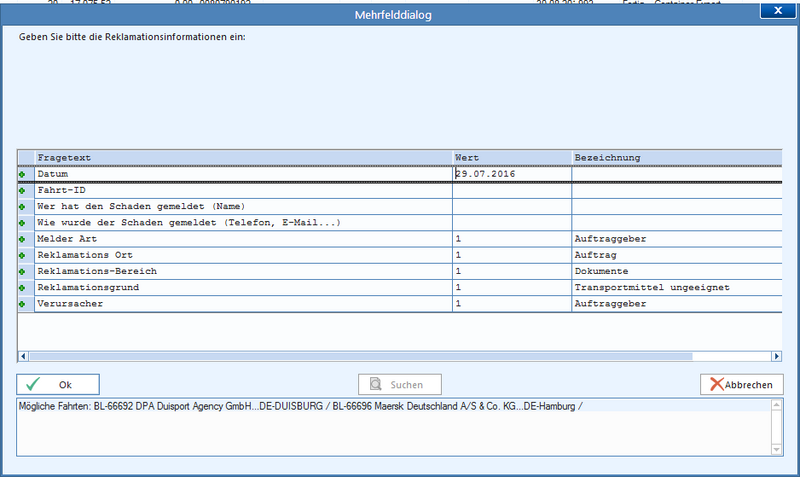The width and height of the screenshot is (800, 477).
Task: Click the green marker icon beside Fahrt-ID
Action: [22, 191]
